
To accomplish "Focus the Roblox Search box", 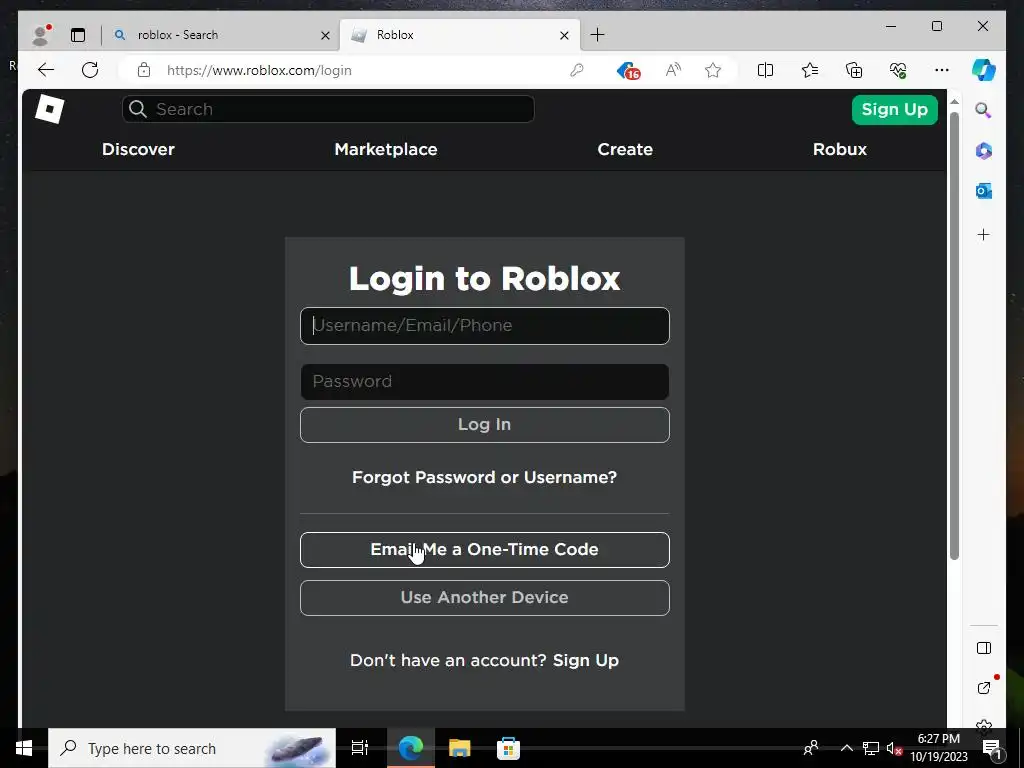I will pyautogui.click(x=328, y=109).
